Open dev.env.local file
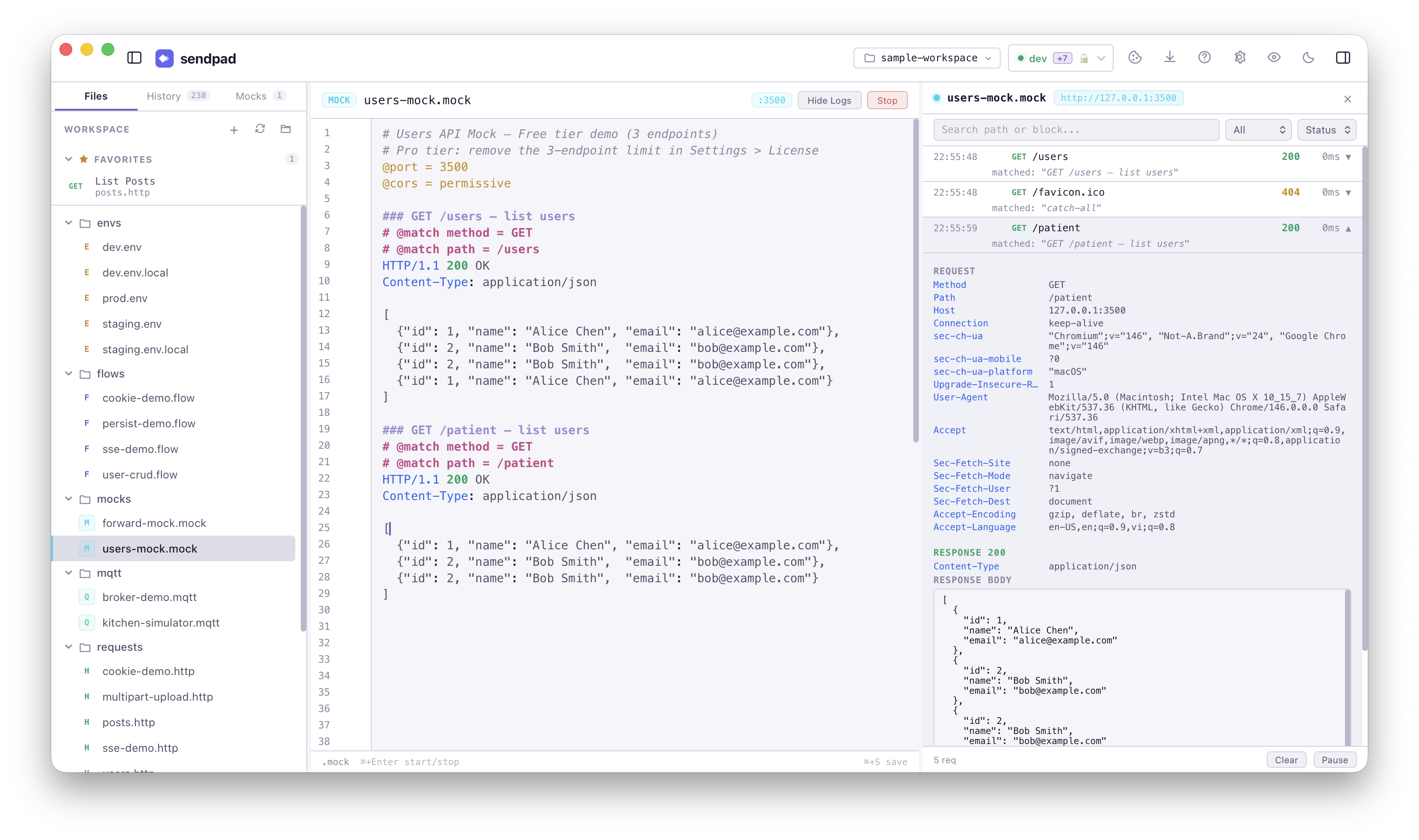Viewport: 1419px width, 840px height. (135, 272)
